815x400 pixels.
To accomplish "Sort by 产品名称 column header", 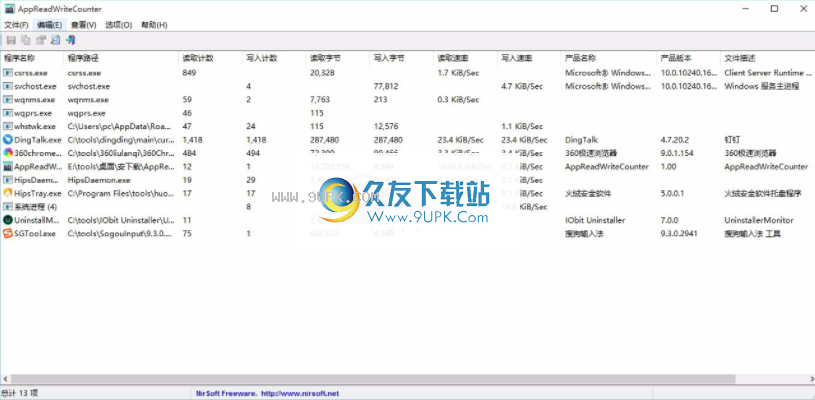I will pos(609,58).
